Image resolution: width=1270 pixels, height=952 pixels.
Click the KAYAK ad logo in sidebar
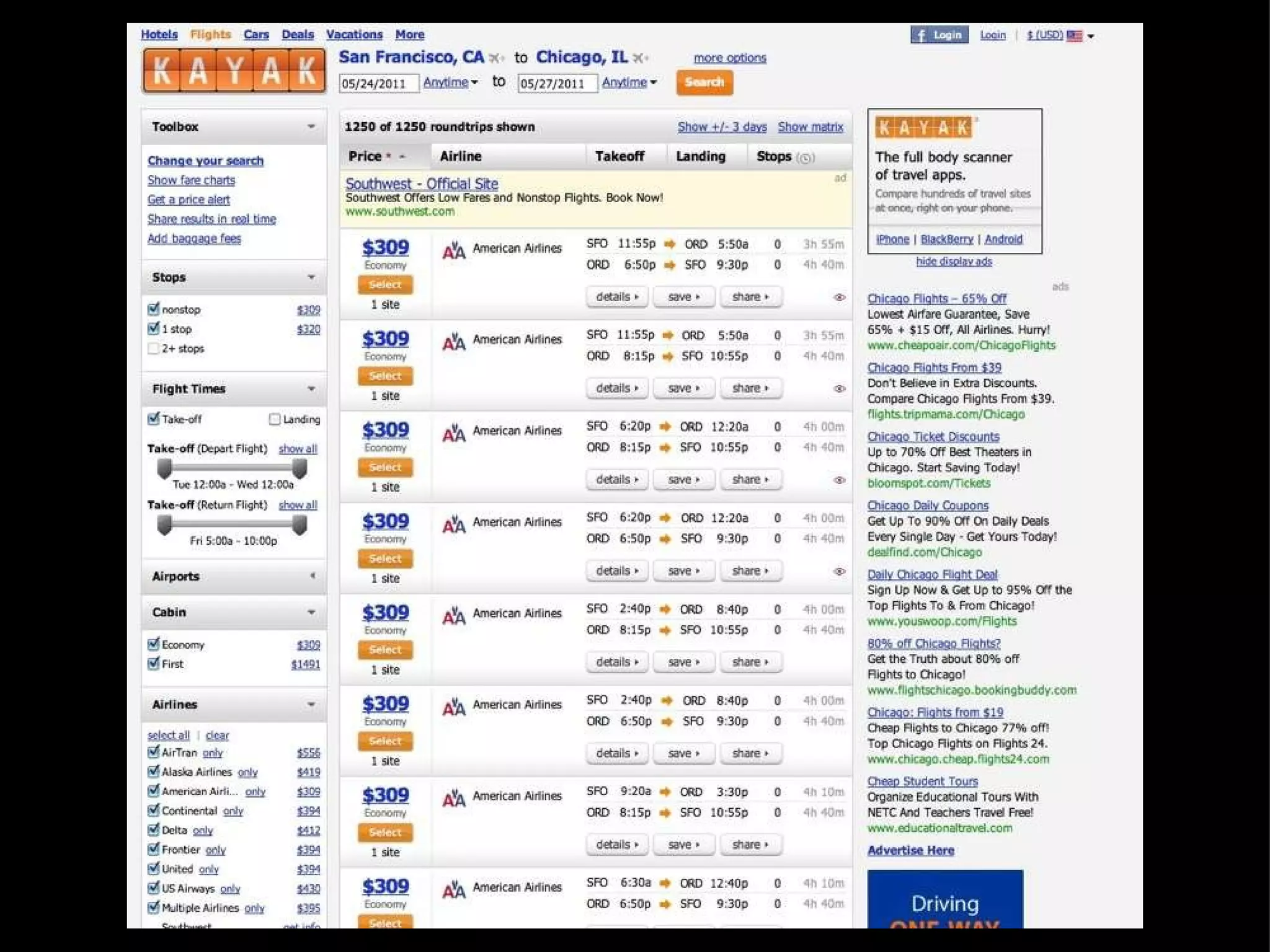[925, 128]
